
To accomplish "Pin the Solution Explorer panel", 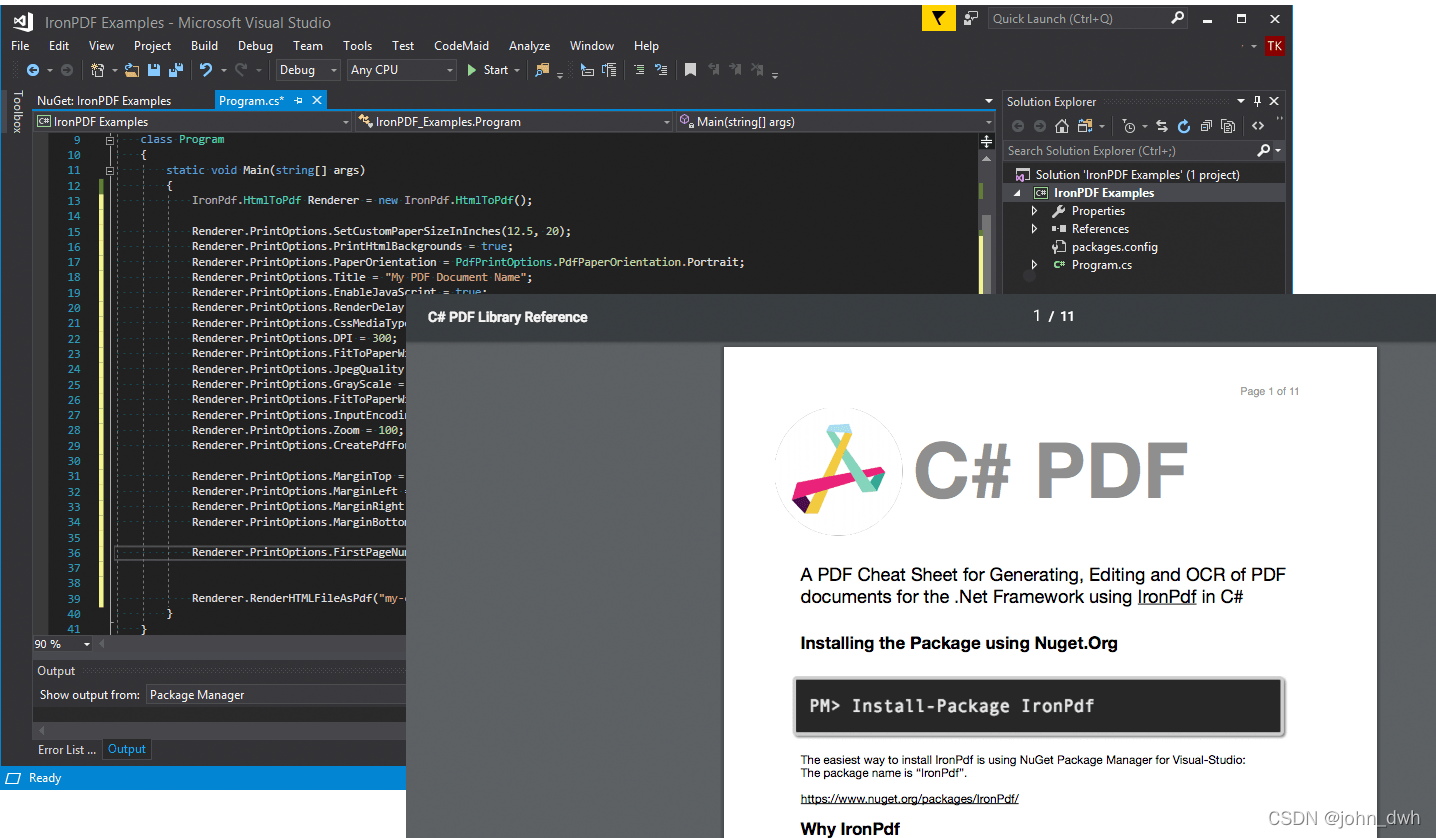I will (x=1257, y=100).
